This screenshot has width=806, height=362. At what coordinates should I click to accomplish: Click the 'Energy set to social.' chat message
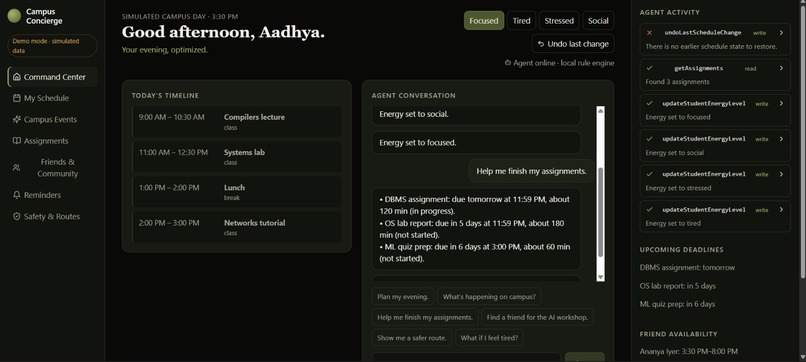point(477,115)
